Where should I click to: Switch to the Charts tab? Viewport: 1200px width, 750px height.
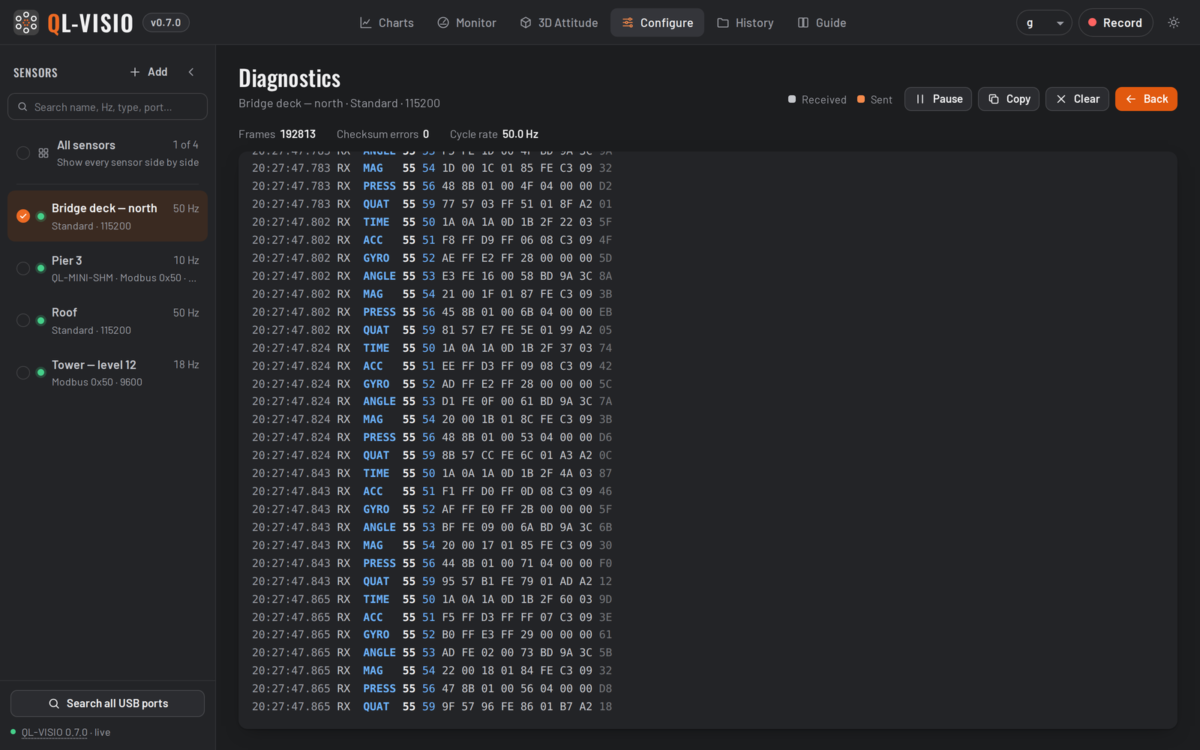click(x=386, y=23)
